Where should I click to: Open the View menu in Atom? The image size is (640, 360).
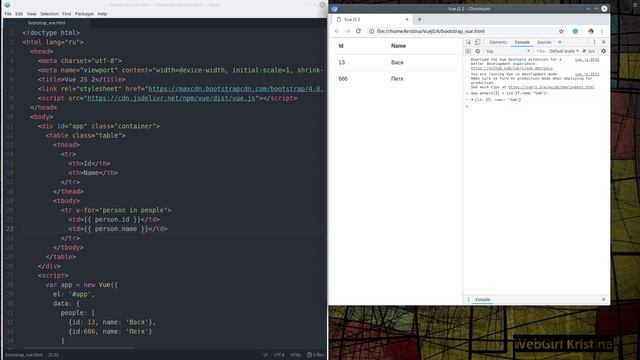click(x=31, y=14)
